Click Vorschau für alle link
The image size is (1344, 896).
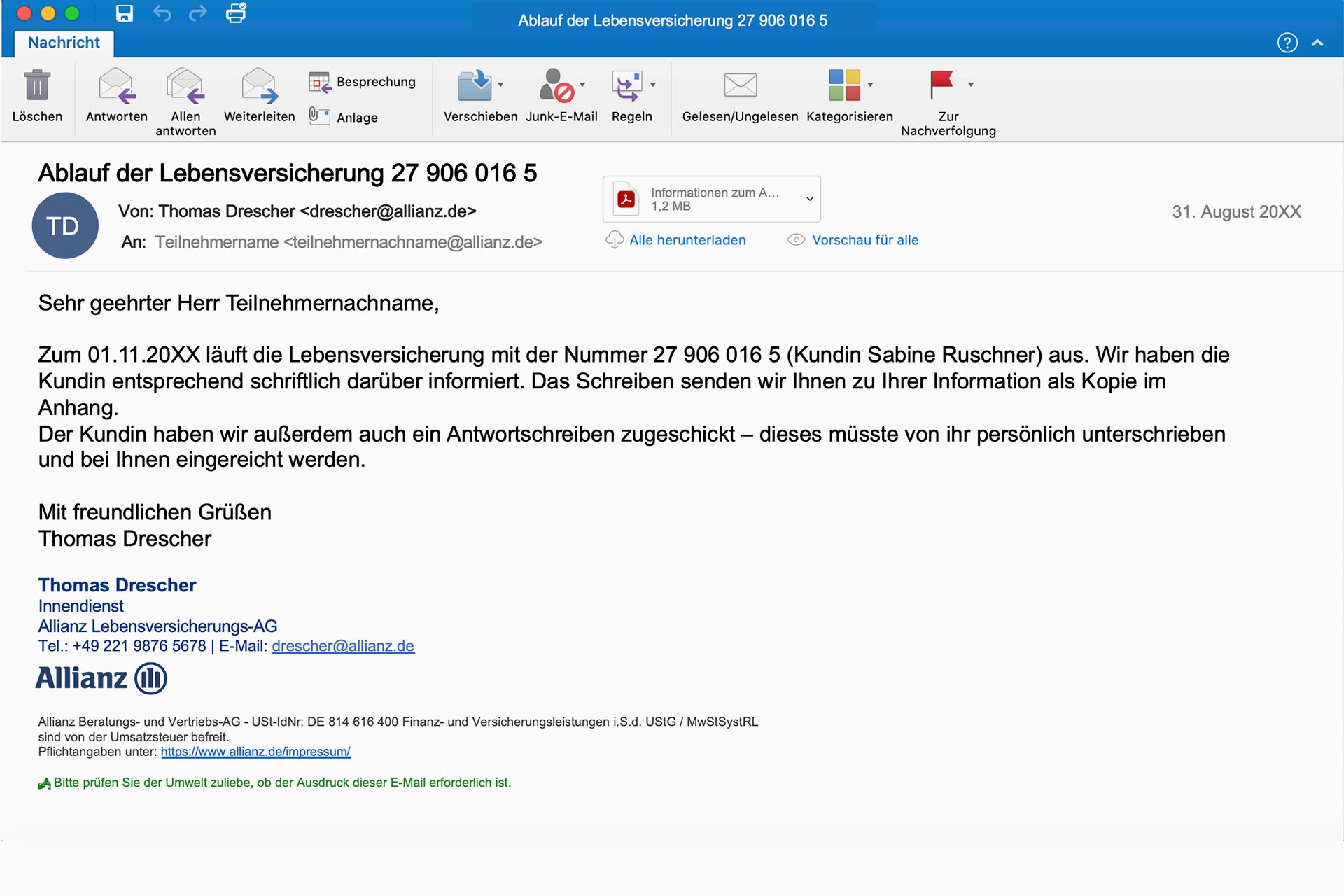click(864, 240)
